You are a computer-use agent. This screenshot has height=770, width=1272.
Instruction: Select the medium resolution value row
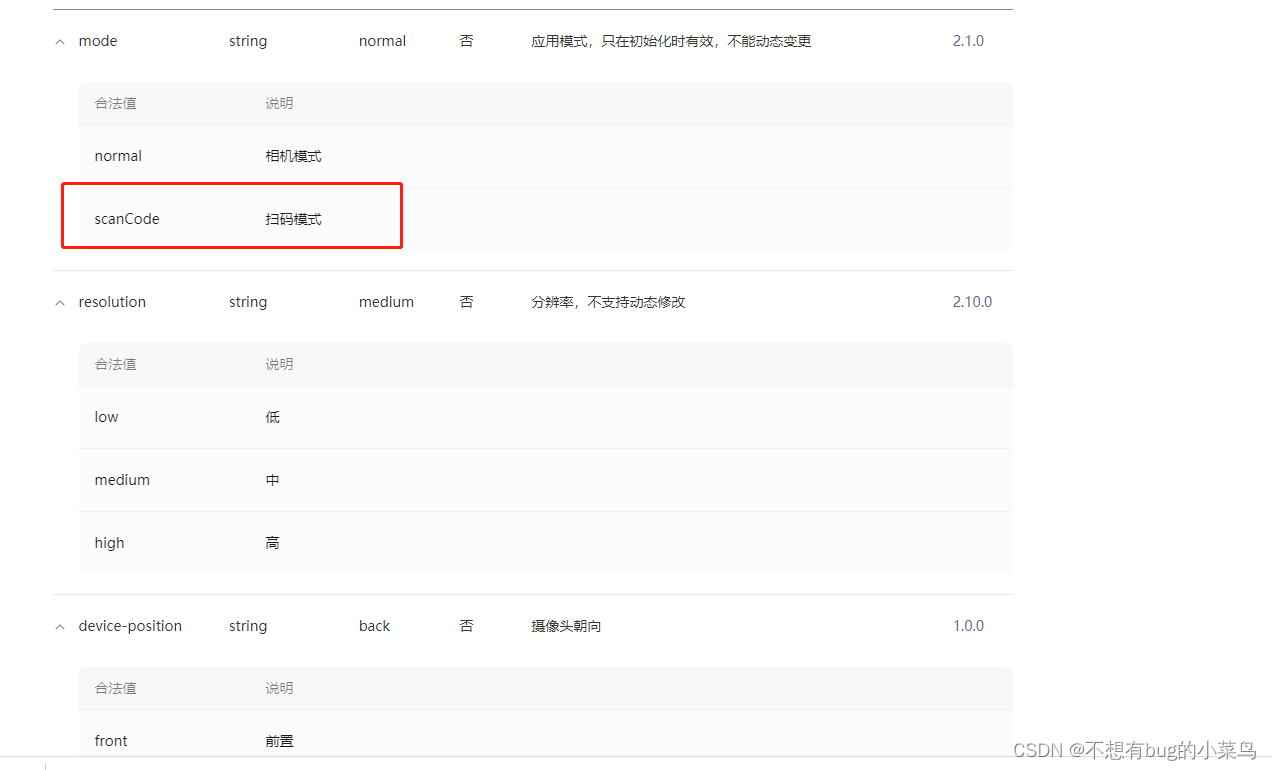(122, 480)
